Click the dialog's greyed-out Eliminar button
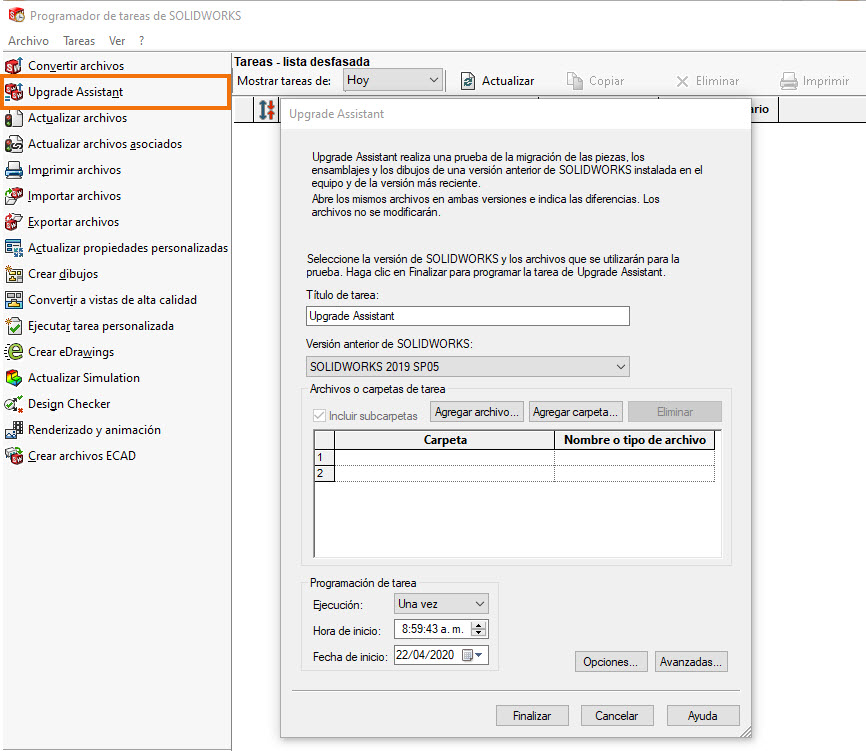The width and height of the screenshot is (866, 751). (x=674, y=412)
